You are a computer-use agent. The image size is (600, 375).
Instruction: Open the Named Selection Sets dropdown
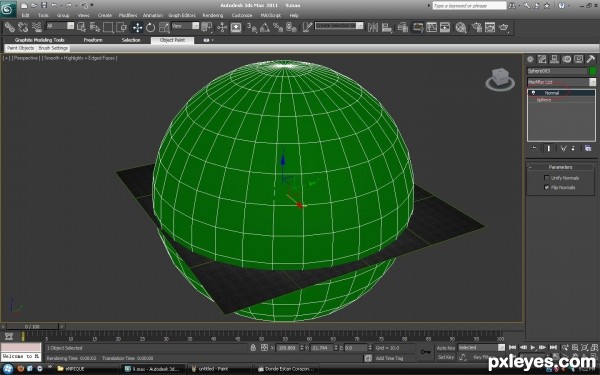339,26
